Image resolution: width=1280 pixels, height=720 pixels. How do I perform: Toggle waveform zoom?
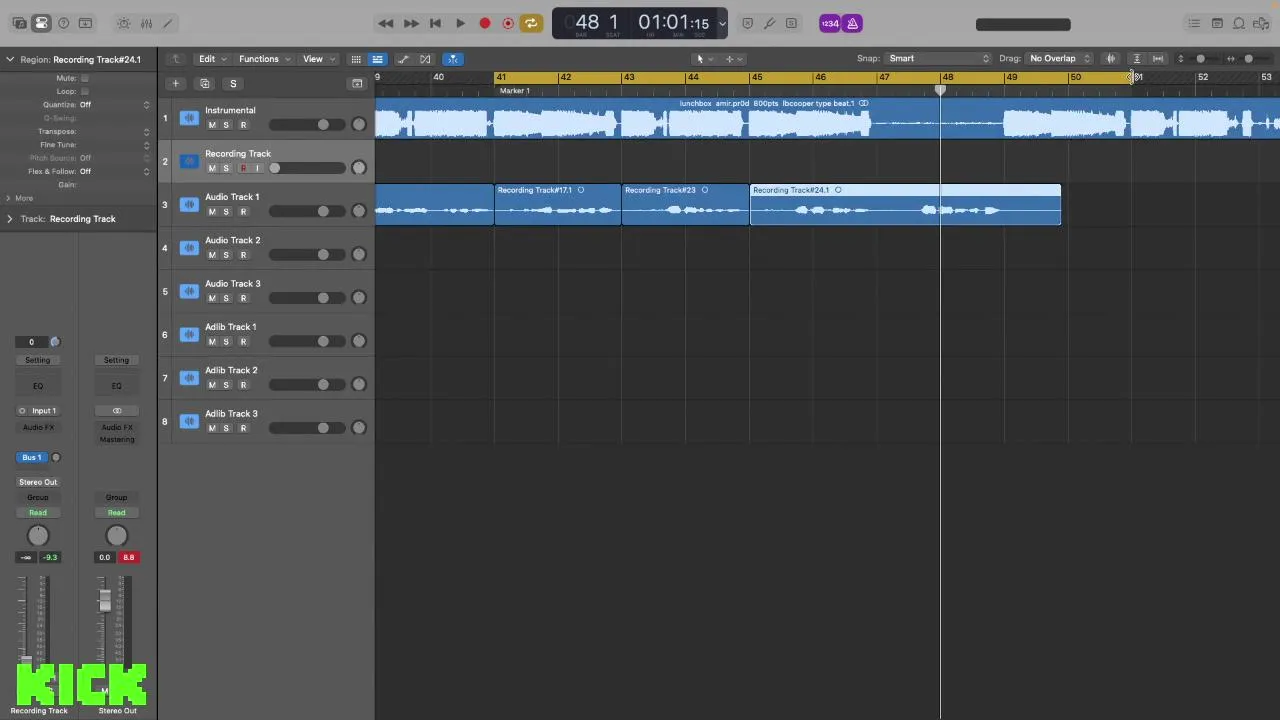tap(1111, 59)
